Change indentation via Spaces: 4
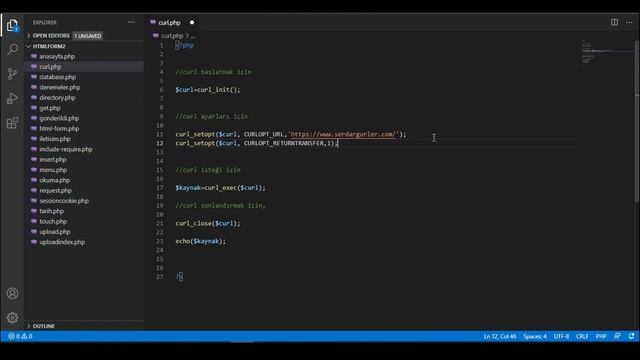 [x=535, y=336]
